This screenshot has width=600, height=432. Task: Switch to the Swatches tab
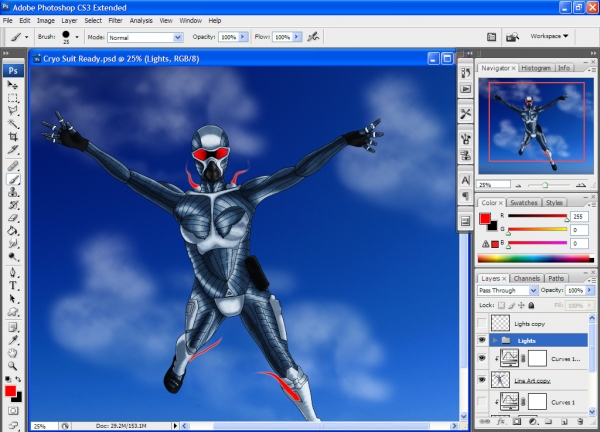click(x=523, y=202)
